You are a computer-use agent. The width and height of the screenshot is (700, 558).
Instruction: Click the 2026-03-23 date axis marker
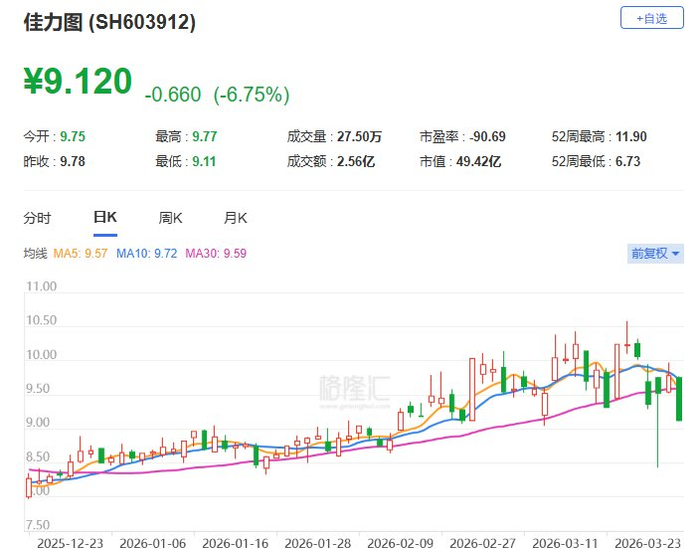coord(647,543)
